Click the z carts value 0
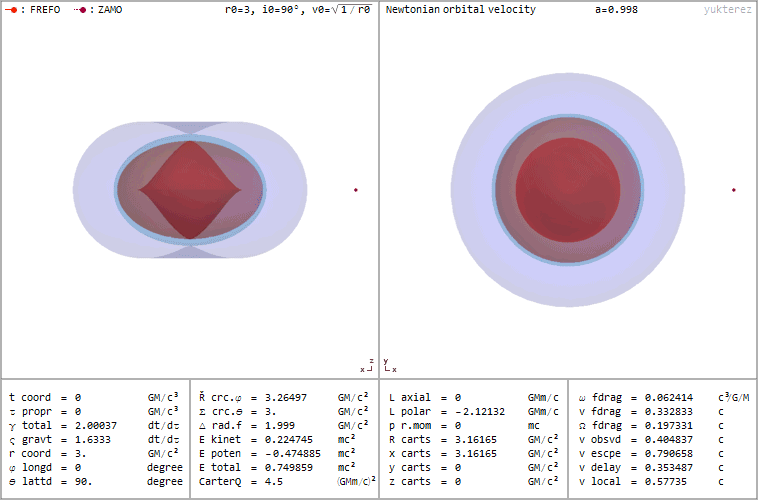Viewport: 758px width, 500px height. coord(458,482)
